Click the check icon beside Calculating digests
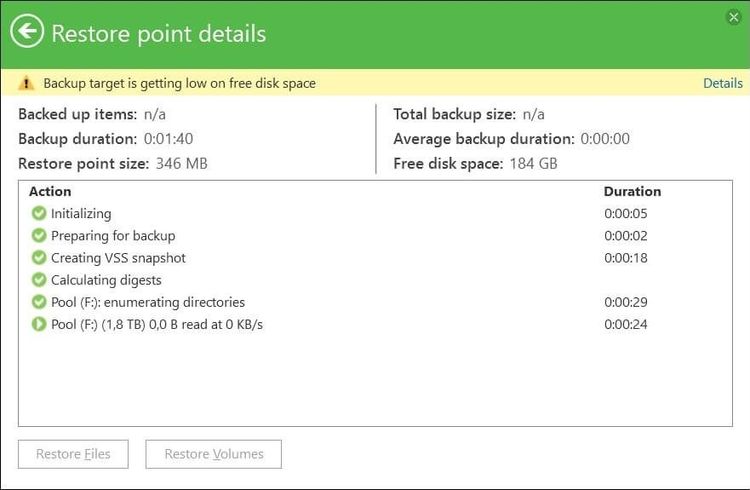Image resolution: width=750 pixels, height=490 pixels. coord(39,280)
